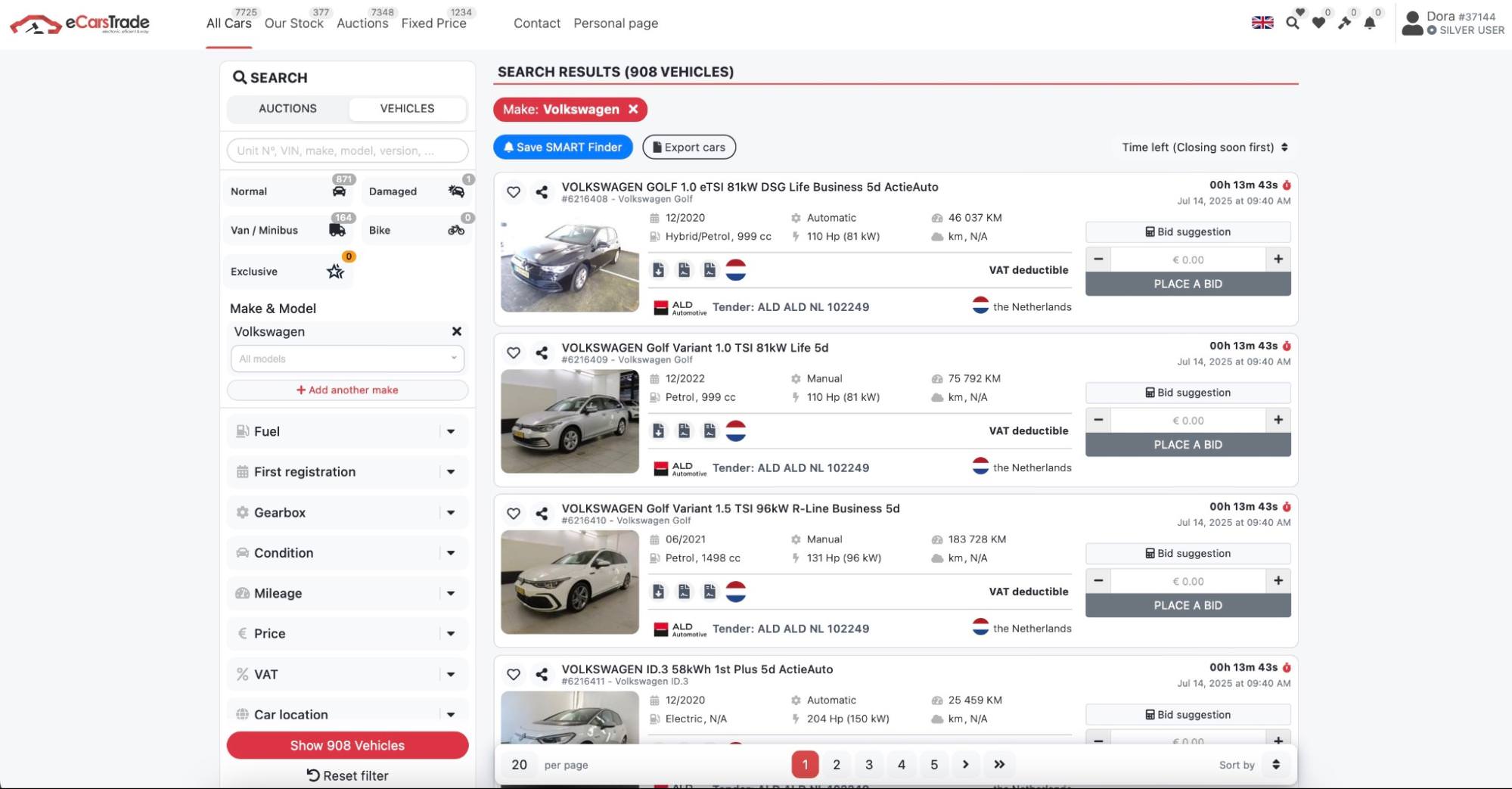1512x789 pixels.
Task: Expand the Fuel filter
Action: tap(347, 431)
